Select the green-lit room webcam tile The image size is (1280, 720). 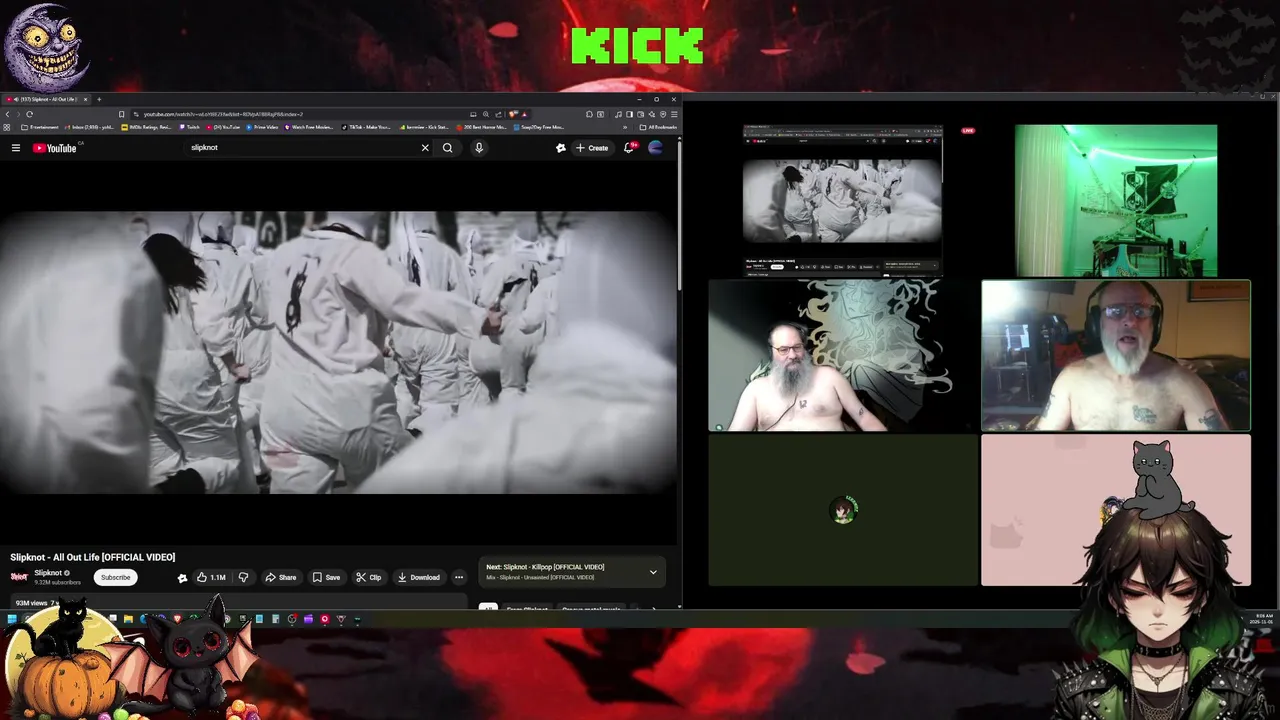pyautogui.click(x=1116, y=200)
